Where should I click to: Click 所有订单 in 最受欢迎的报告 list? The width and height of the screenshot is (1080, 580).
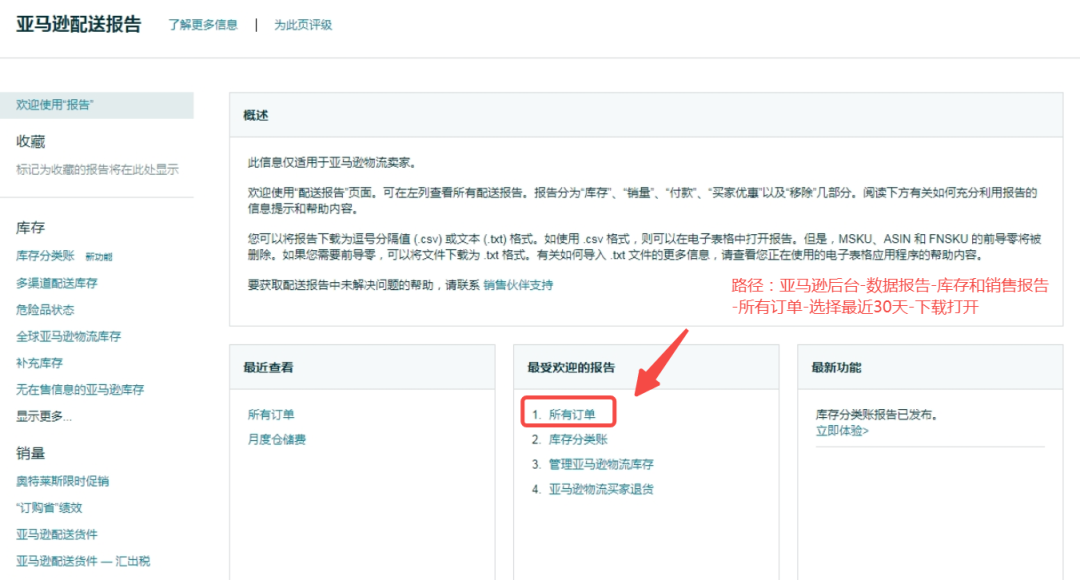[x=572, y=414]
